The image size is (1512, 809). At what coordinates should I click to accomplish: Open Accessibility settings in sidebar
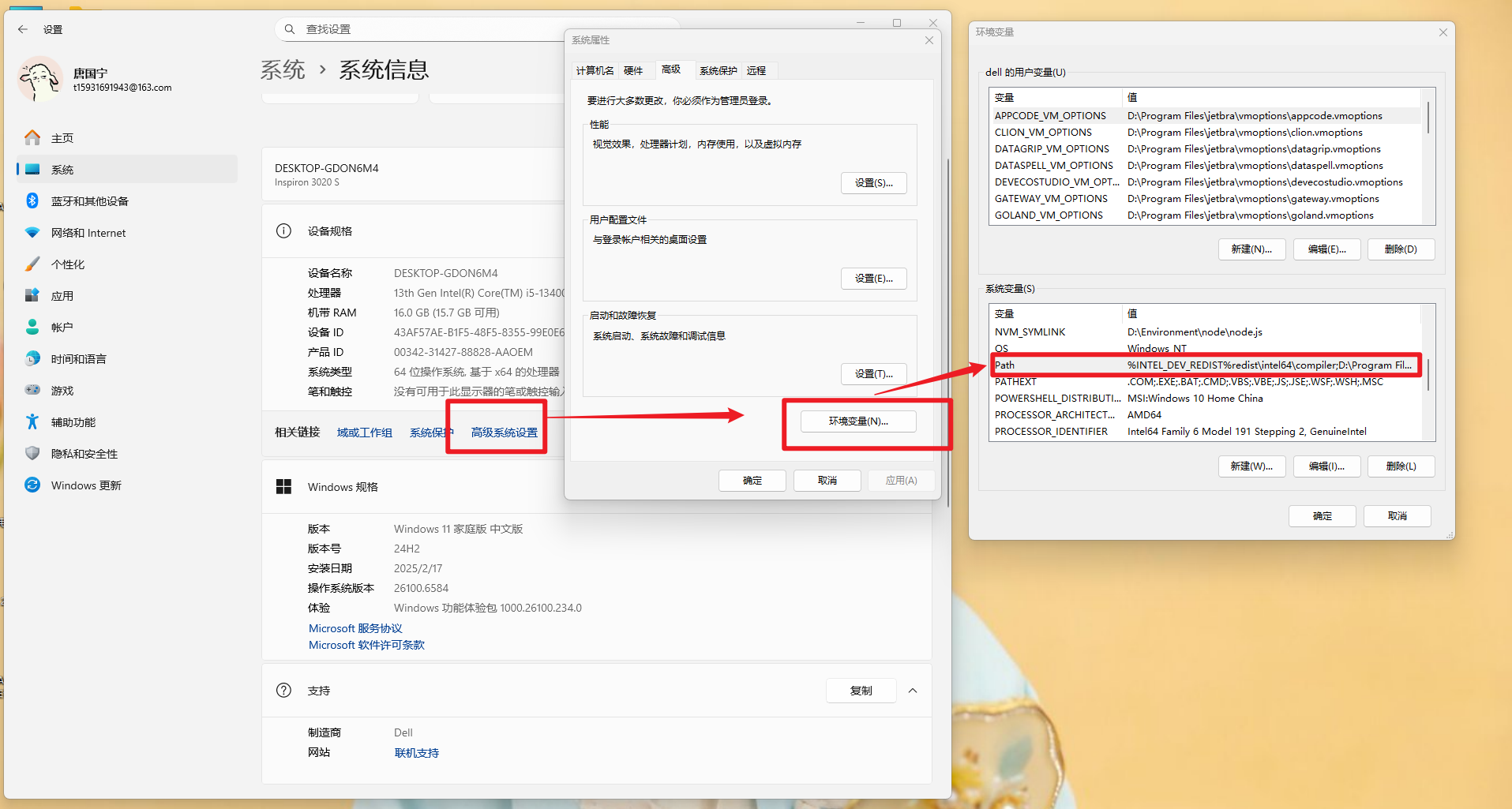tap(126, 422)
